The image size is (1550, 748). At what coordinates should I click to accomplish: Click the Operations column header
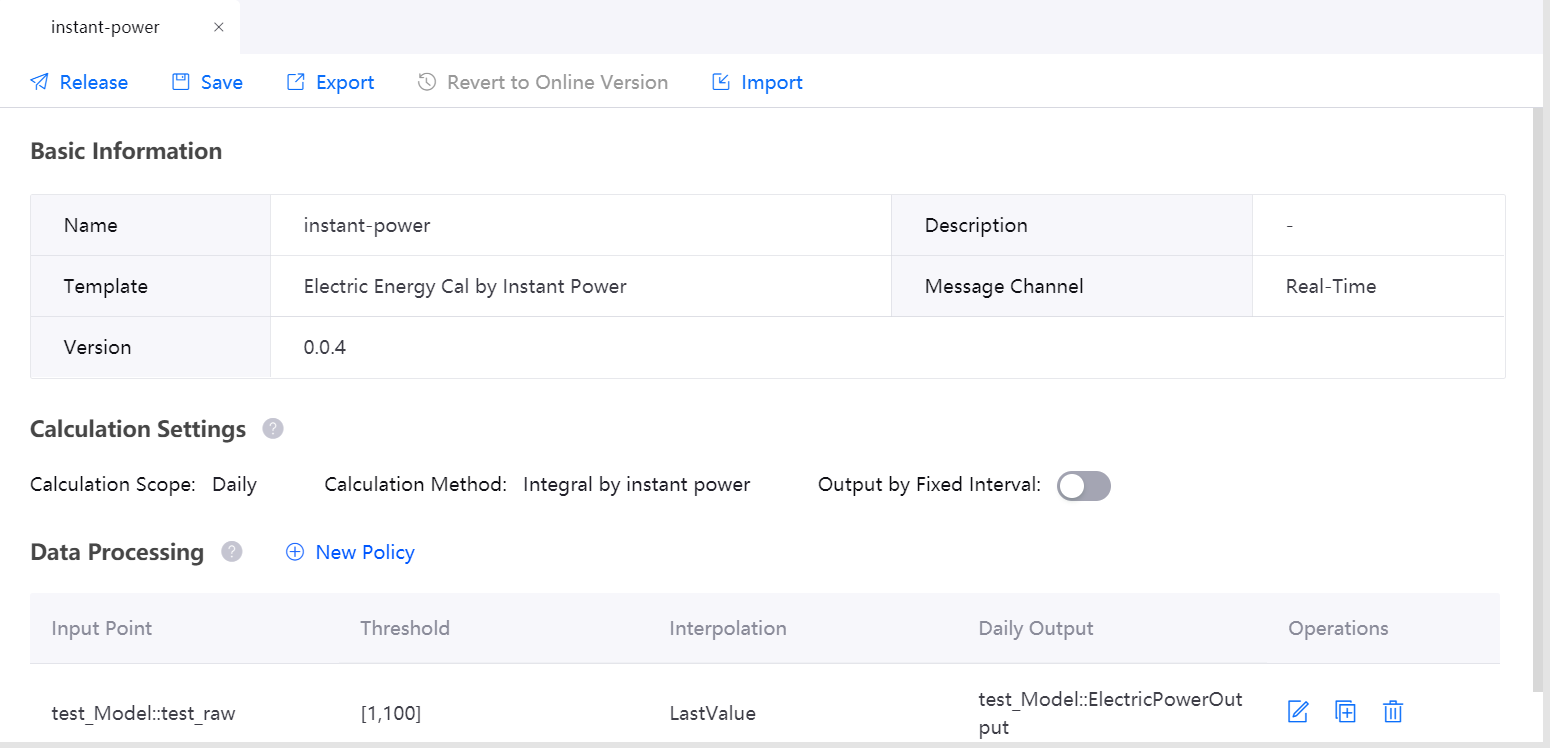[x=1338, y=628]
